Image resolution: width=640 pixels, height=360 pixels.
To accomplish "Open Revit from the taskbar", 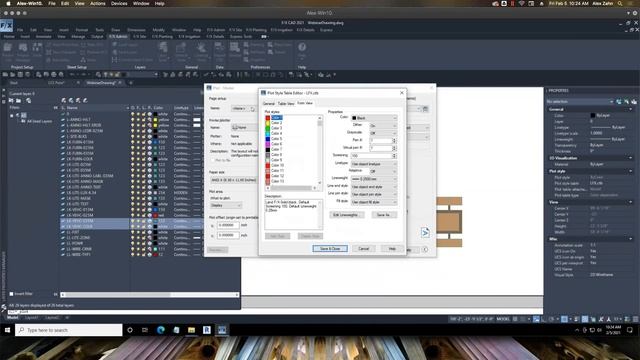I will click(x=207, y=330).
